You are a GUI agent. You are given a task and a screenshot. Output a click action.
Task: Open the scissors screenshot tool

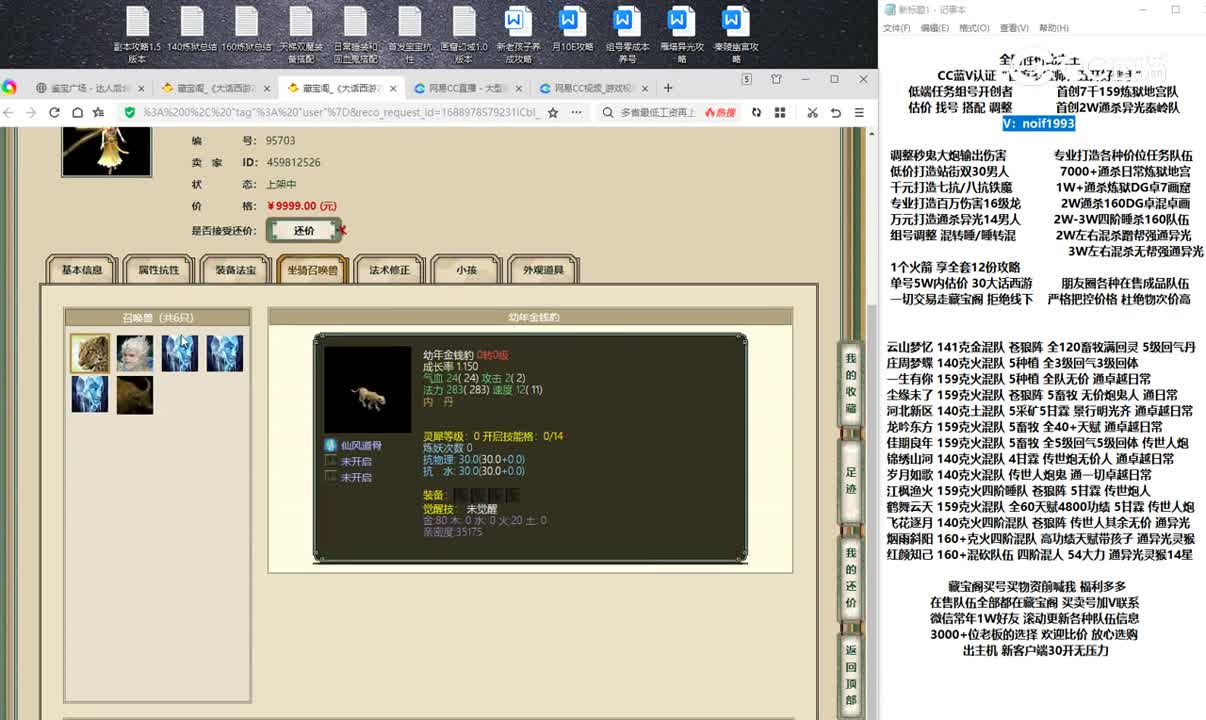(812, 113)
